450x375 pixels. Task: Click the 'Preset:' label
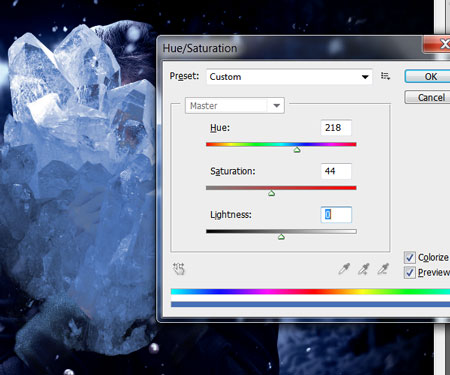pos(184,76)
